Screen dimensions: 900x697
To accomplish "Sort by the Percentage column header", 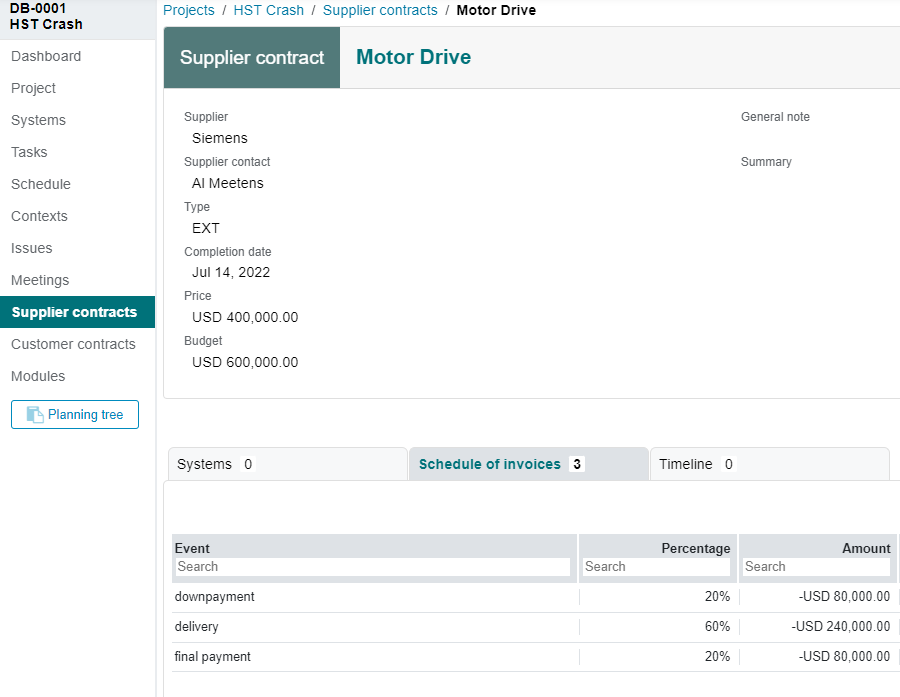I will coord(696,548).
